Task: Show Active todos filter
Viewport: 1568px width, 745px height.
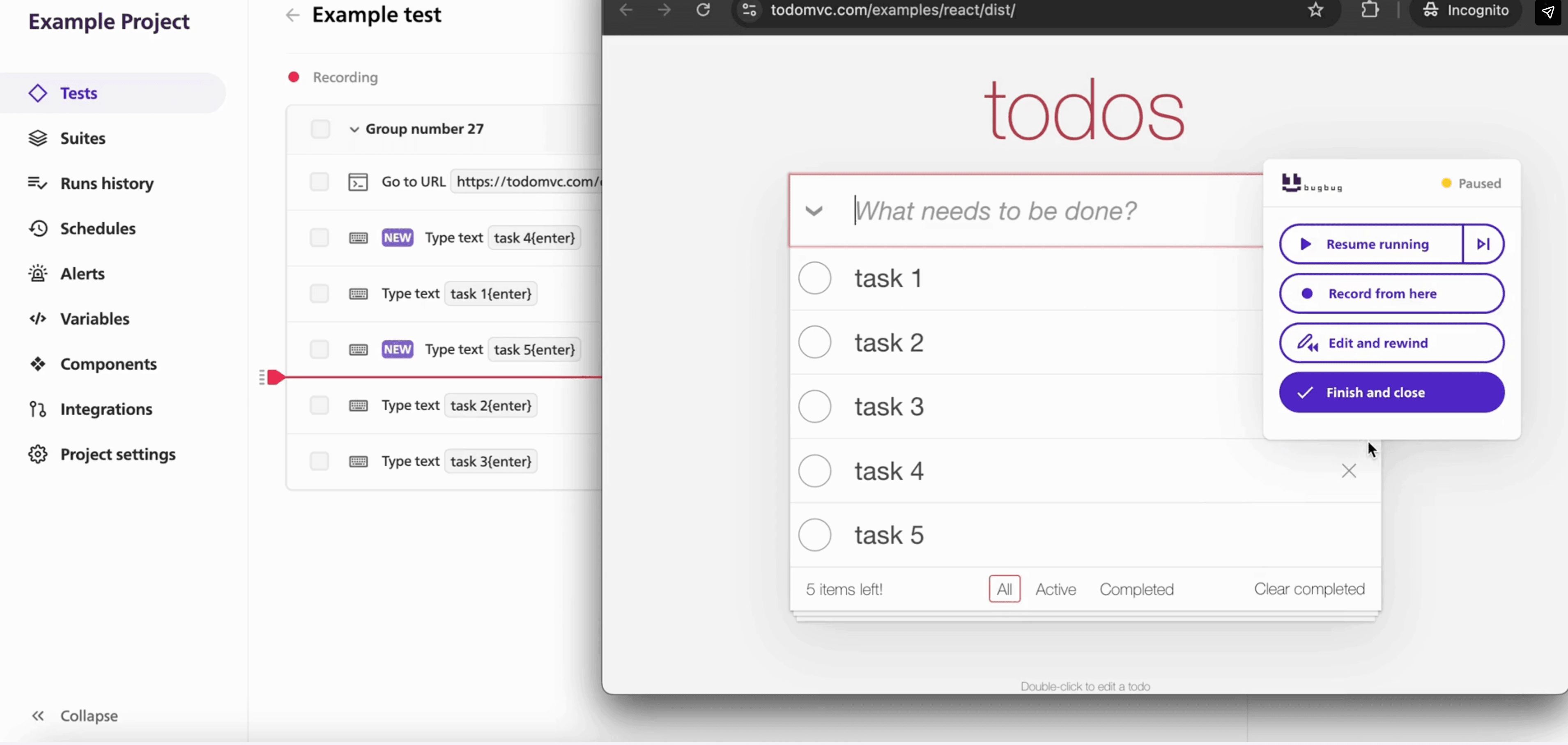Action: click(1055, 589)
